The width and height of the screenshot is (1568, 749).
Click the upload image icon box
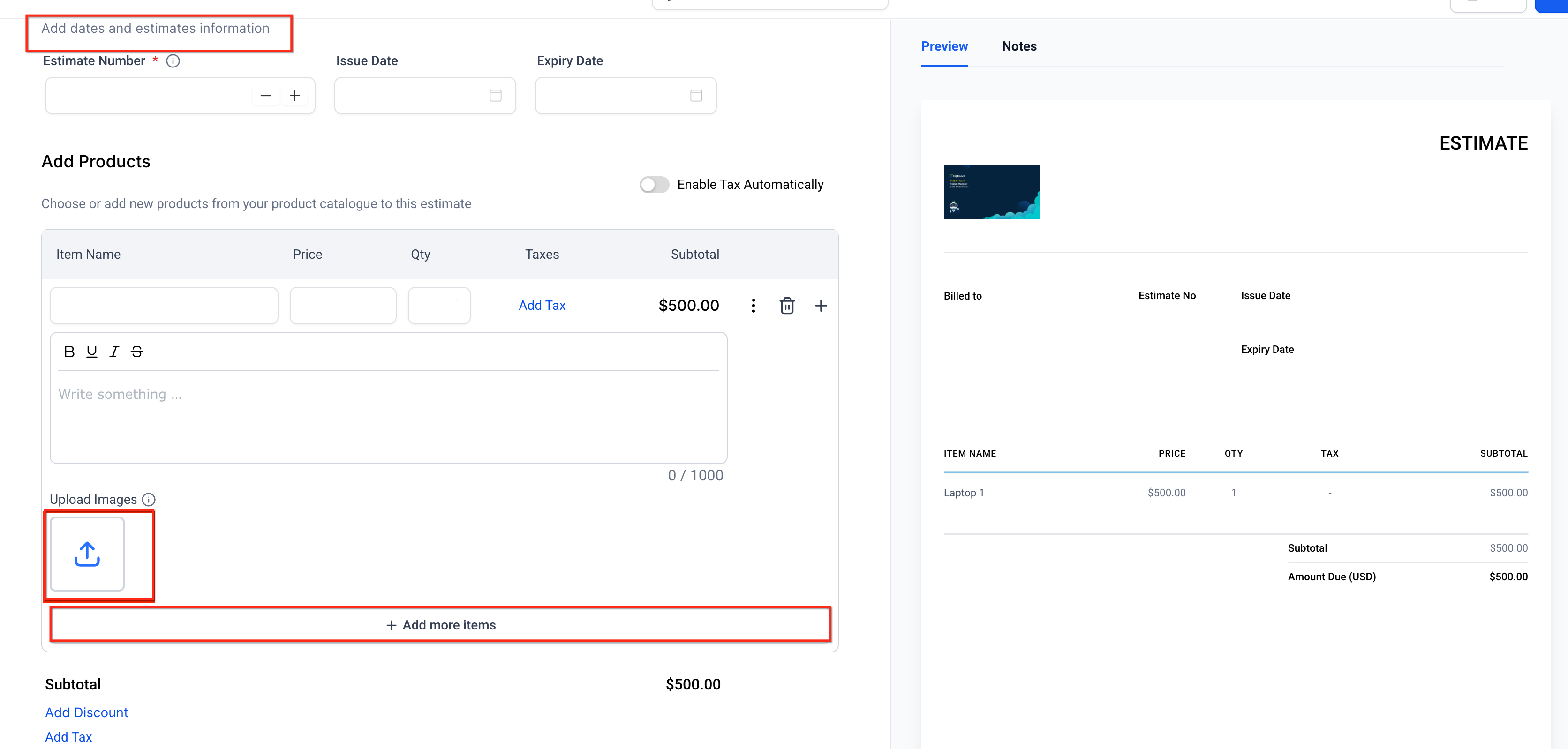(x=87, y=554)
